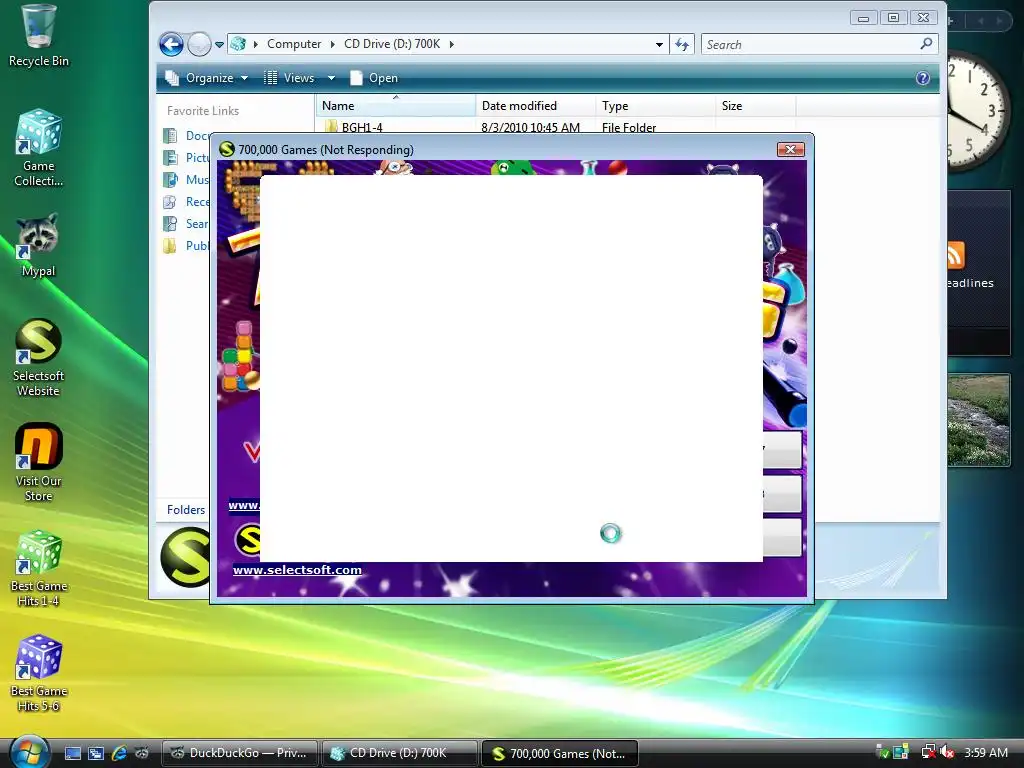Click the large Selectsoft S logo in details pane
The height and width of the screenshot is (768, 1024).
point(186,557)
